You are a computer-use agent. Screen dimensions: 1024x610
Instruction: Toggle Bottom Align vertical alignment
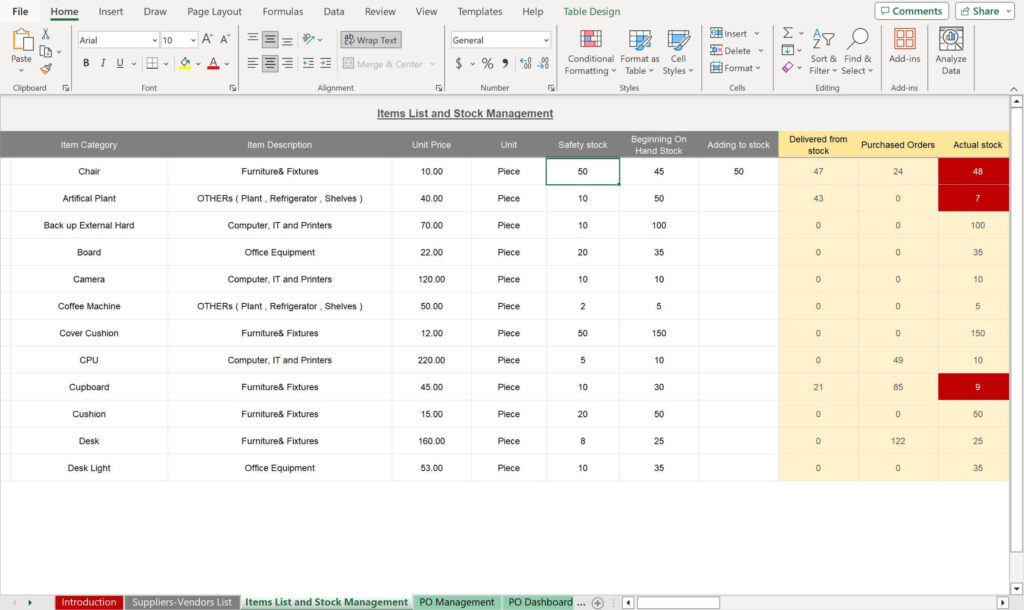point(287,40)
